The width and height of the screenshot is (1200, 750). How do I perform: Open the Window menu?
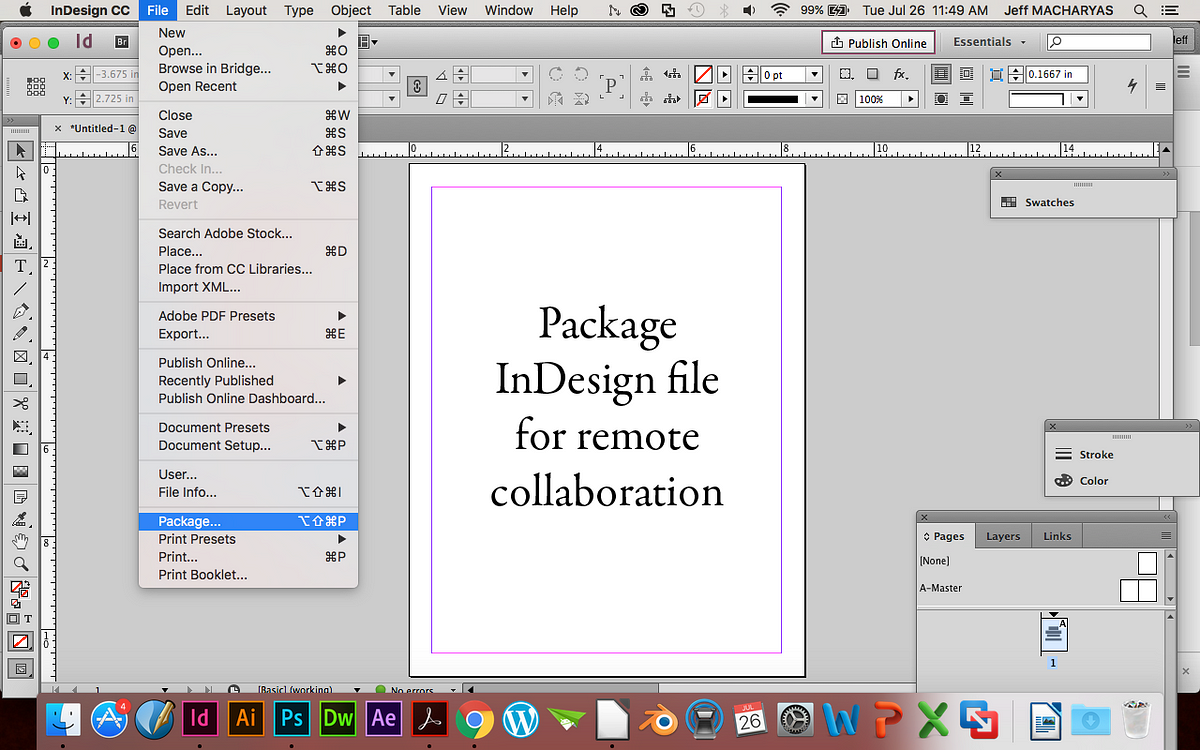pos(509,10)
